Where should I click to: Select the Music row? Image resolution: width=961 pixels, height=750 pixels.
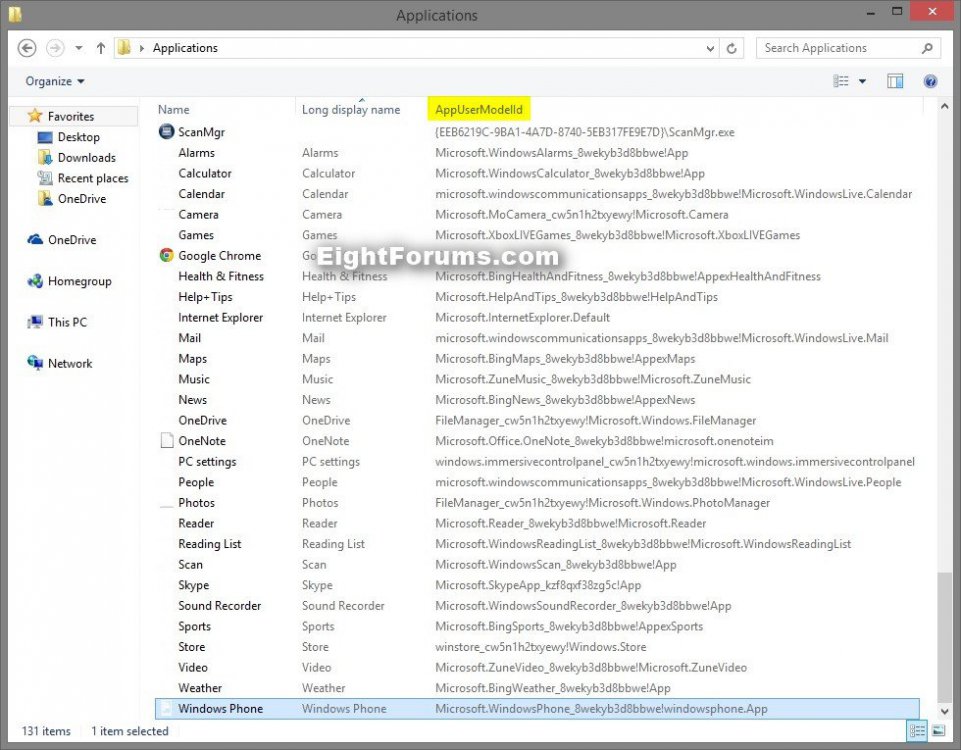[537, 379]
